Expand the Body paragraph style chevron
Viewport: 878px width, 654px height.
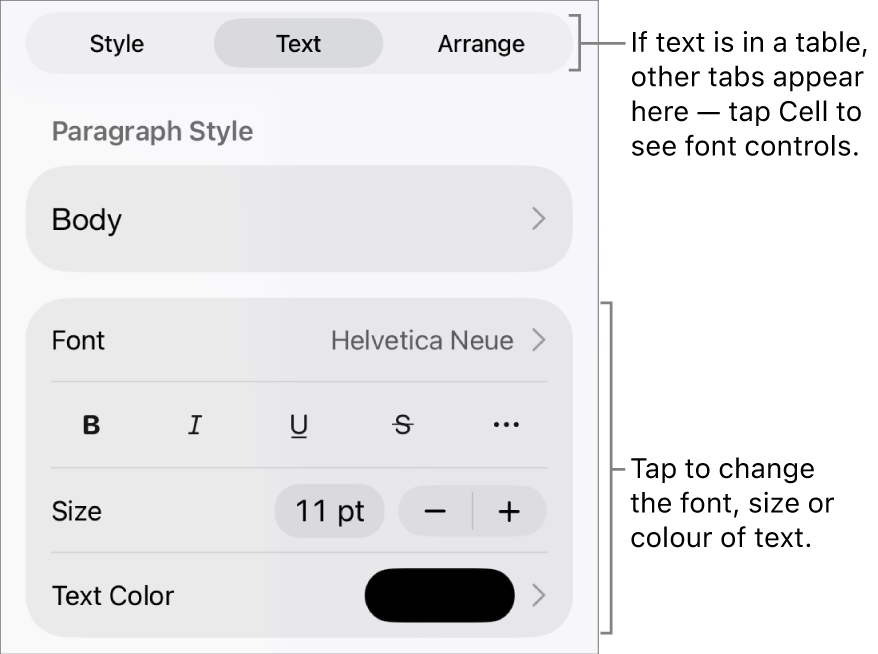[x=540, y=219]
